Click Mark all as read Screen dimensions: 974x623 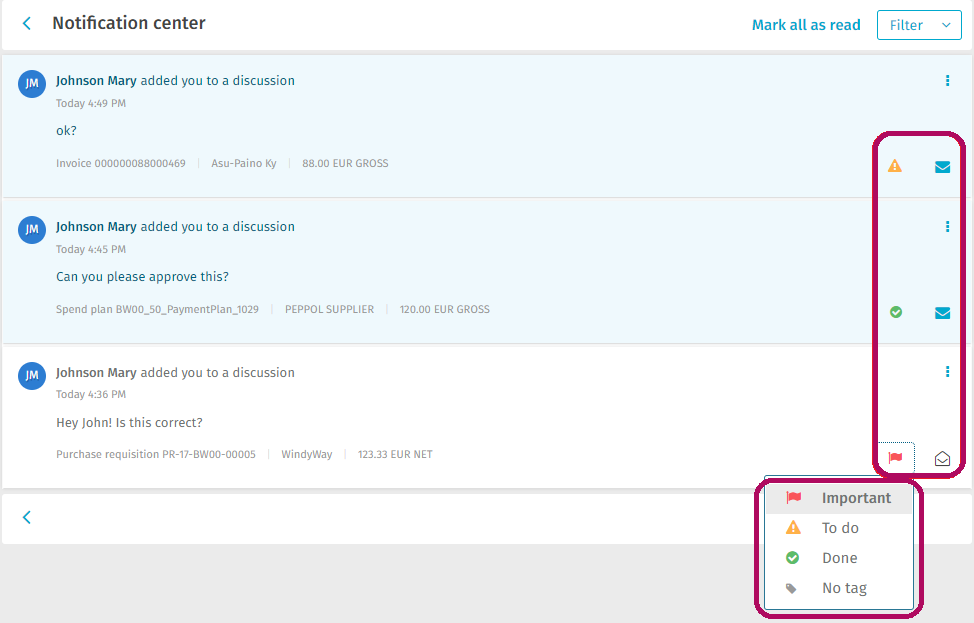[806, 25]
